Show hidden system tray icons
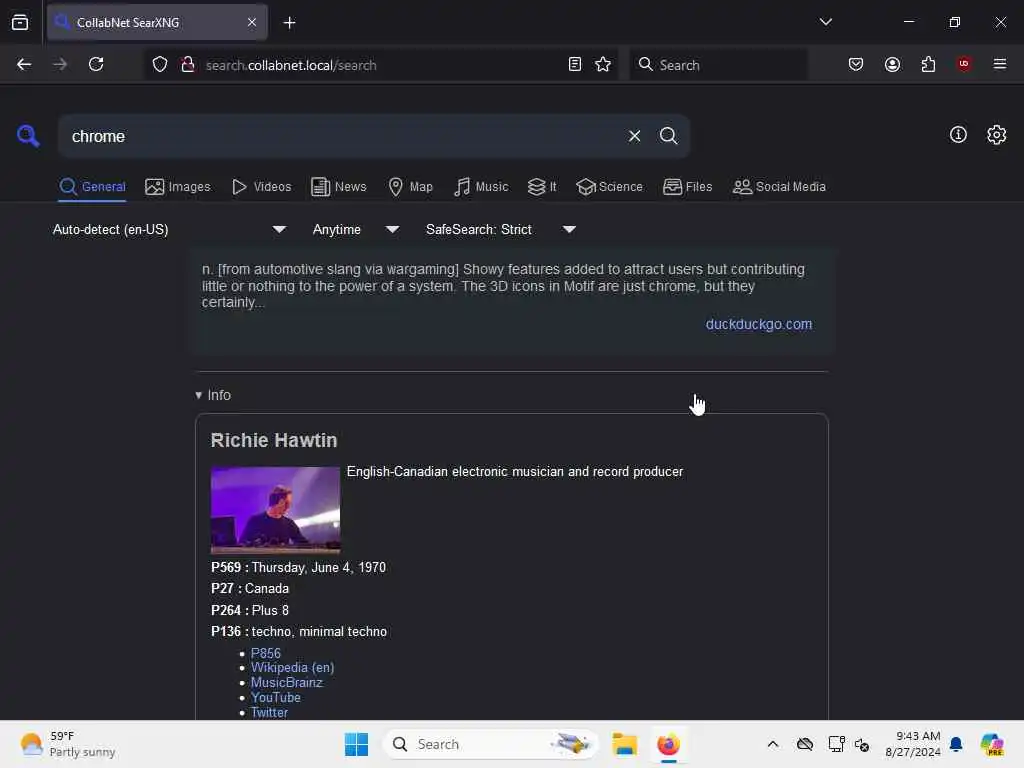Image resolution: width=1024 pixels, height=768 pixels. coord(773,744)
